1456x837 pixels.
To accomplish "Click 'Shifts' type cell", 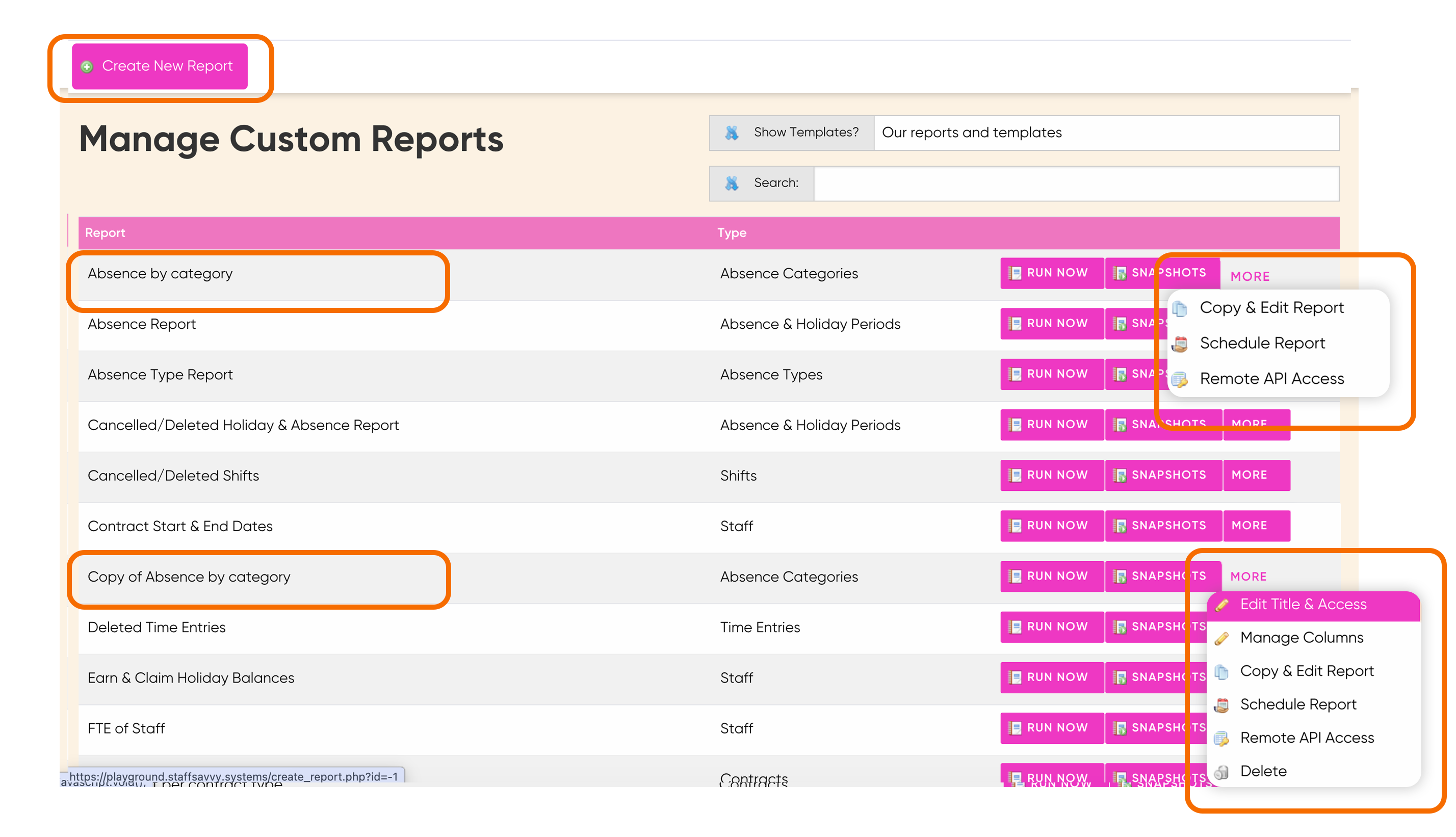I will [738, 476].
